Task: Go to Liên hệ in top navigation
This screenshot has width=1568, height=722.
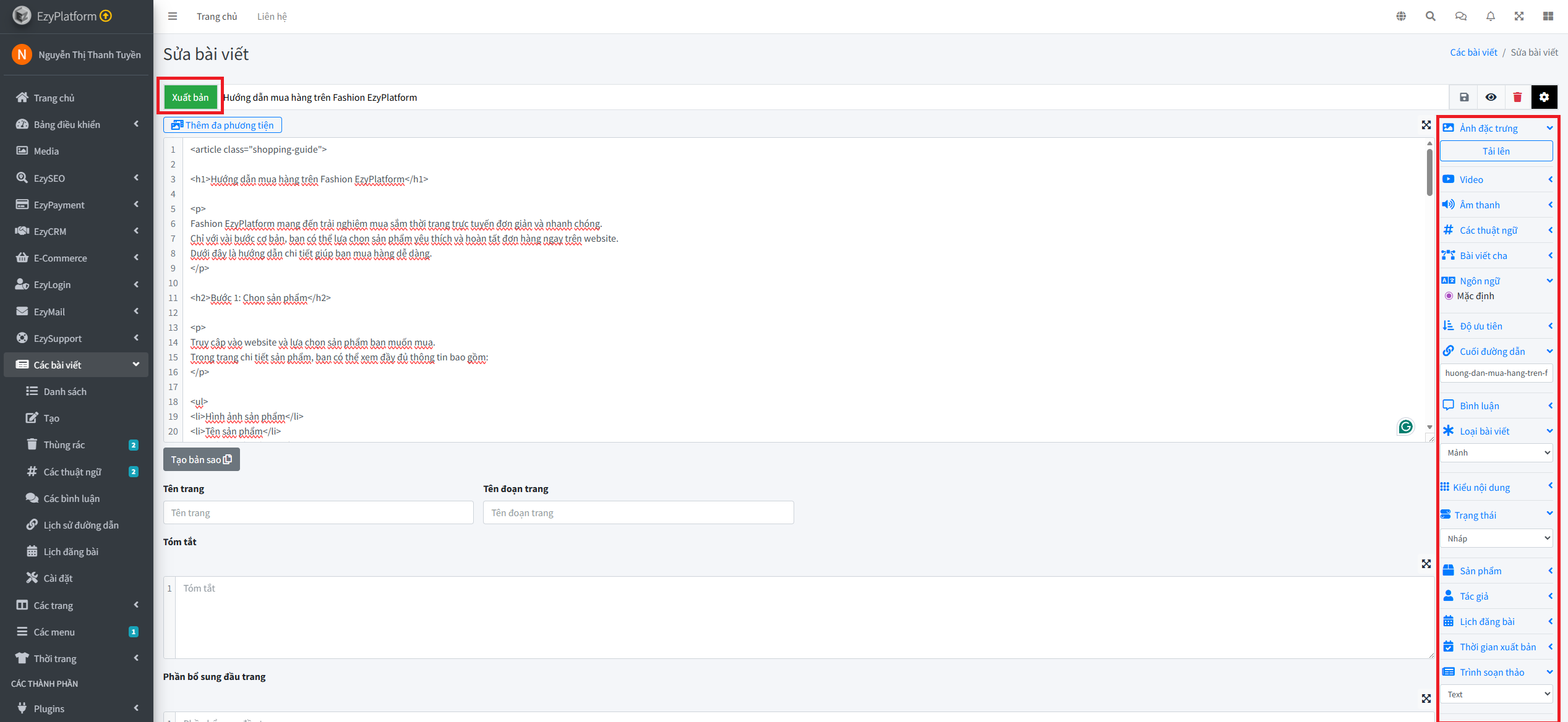Action: point(272,17)
